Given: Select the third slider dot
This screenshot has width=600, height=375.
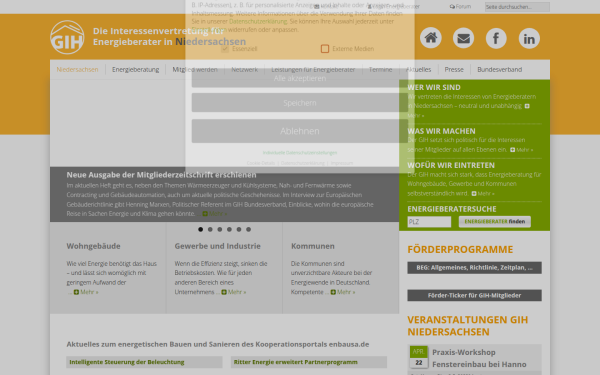Looking at the screenshot, I should 220,229.
